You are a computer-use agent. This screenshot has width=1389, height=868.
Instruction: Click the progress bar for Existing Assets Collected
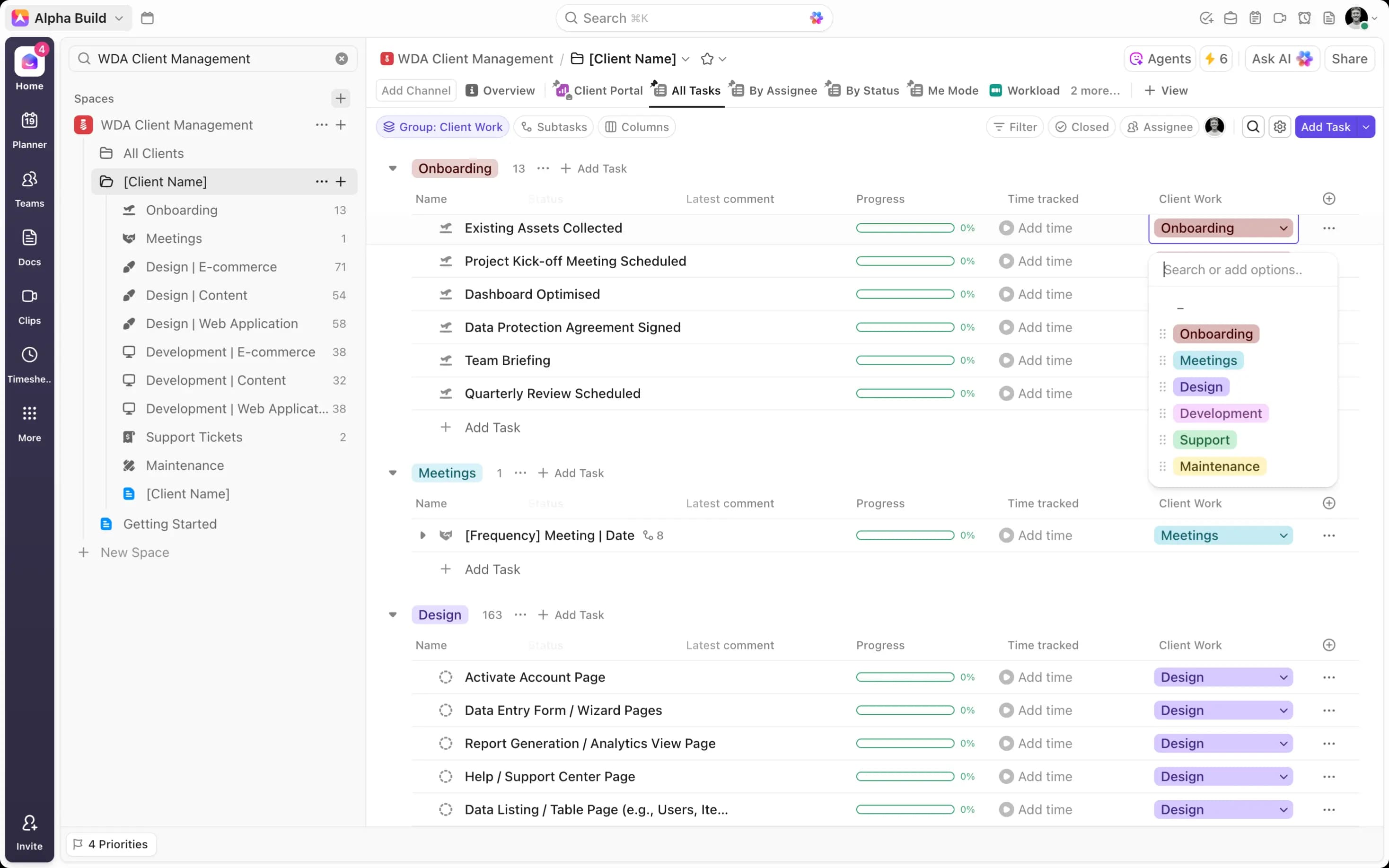(x=904, y=228)
